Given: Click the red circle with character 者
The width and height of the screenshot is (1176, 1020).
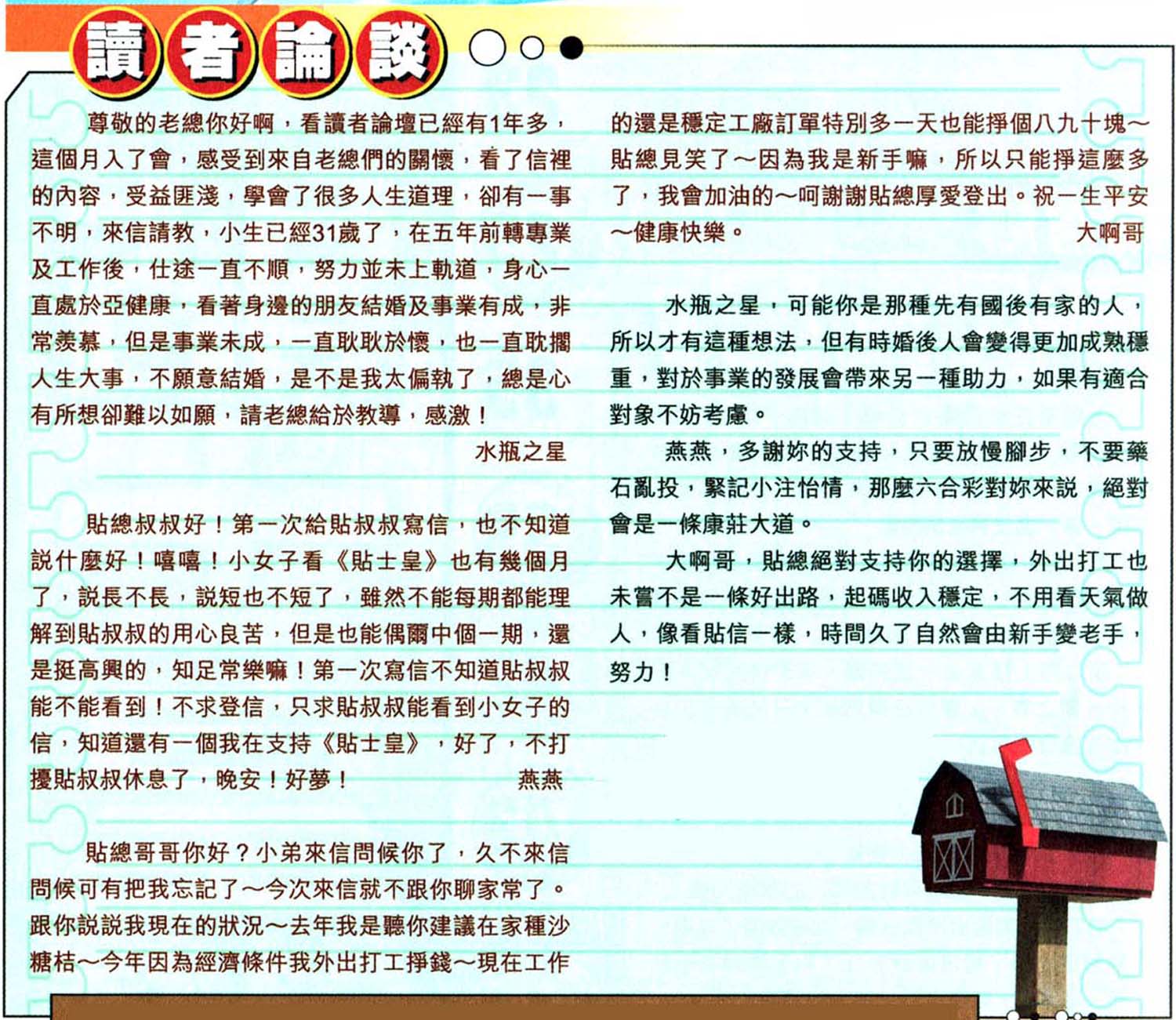Looking at the screenshot, I should 210,52.
